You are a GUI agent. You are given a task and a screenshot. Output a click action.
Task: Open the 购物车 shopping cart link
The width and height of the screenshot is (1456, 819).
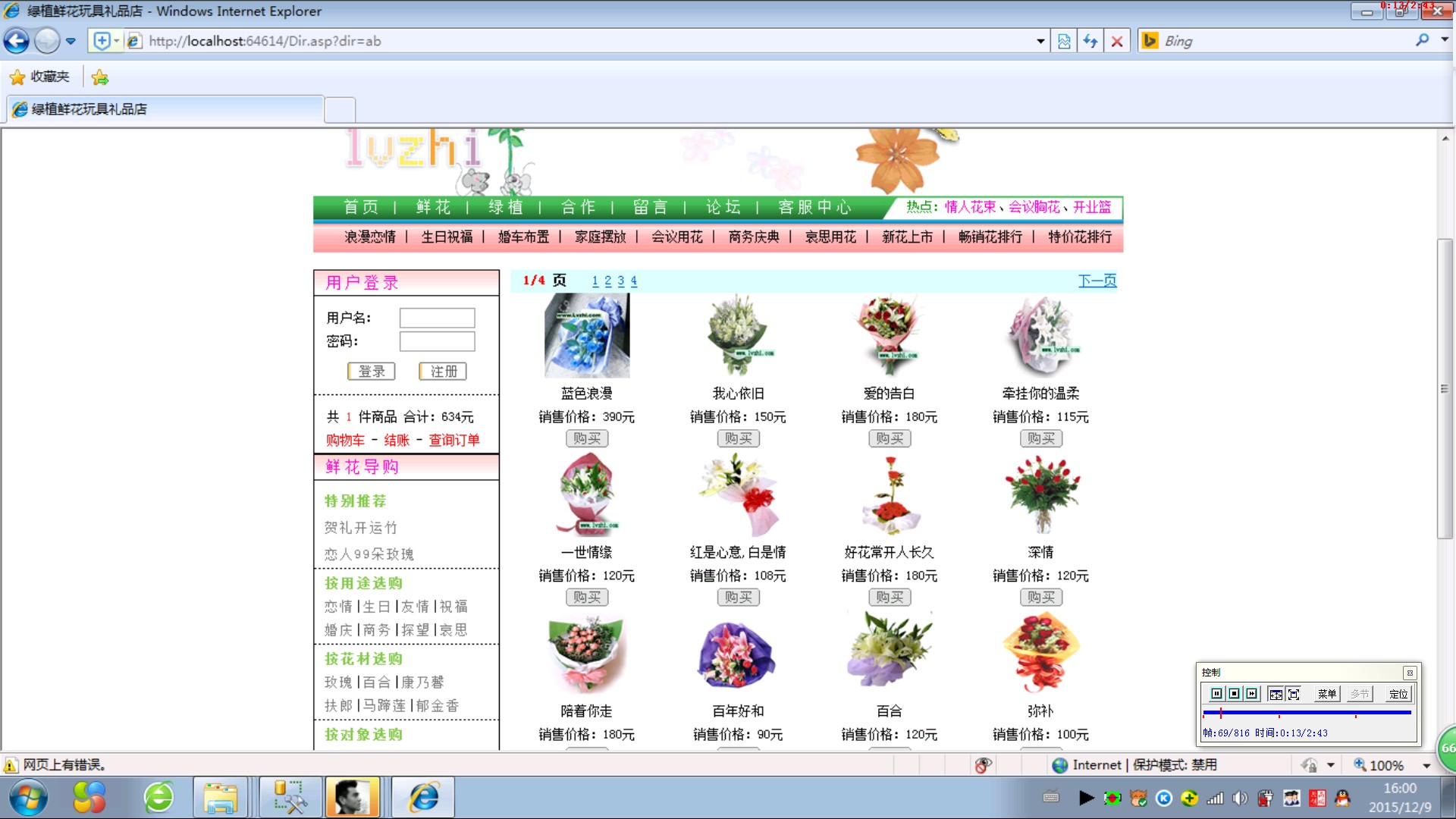346,441
